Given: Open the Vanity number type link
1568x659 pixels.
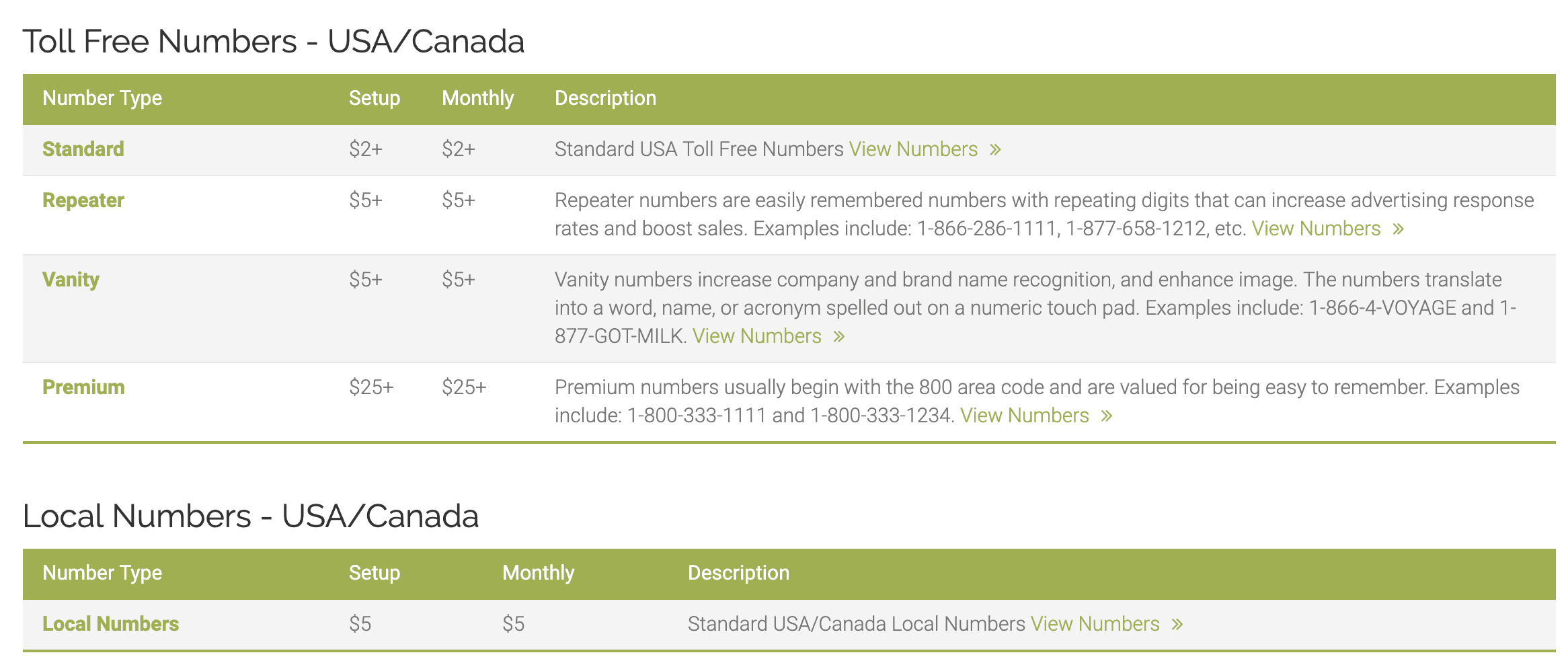Looking at the screenshot, I should coord(71,280).
